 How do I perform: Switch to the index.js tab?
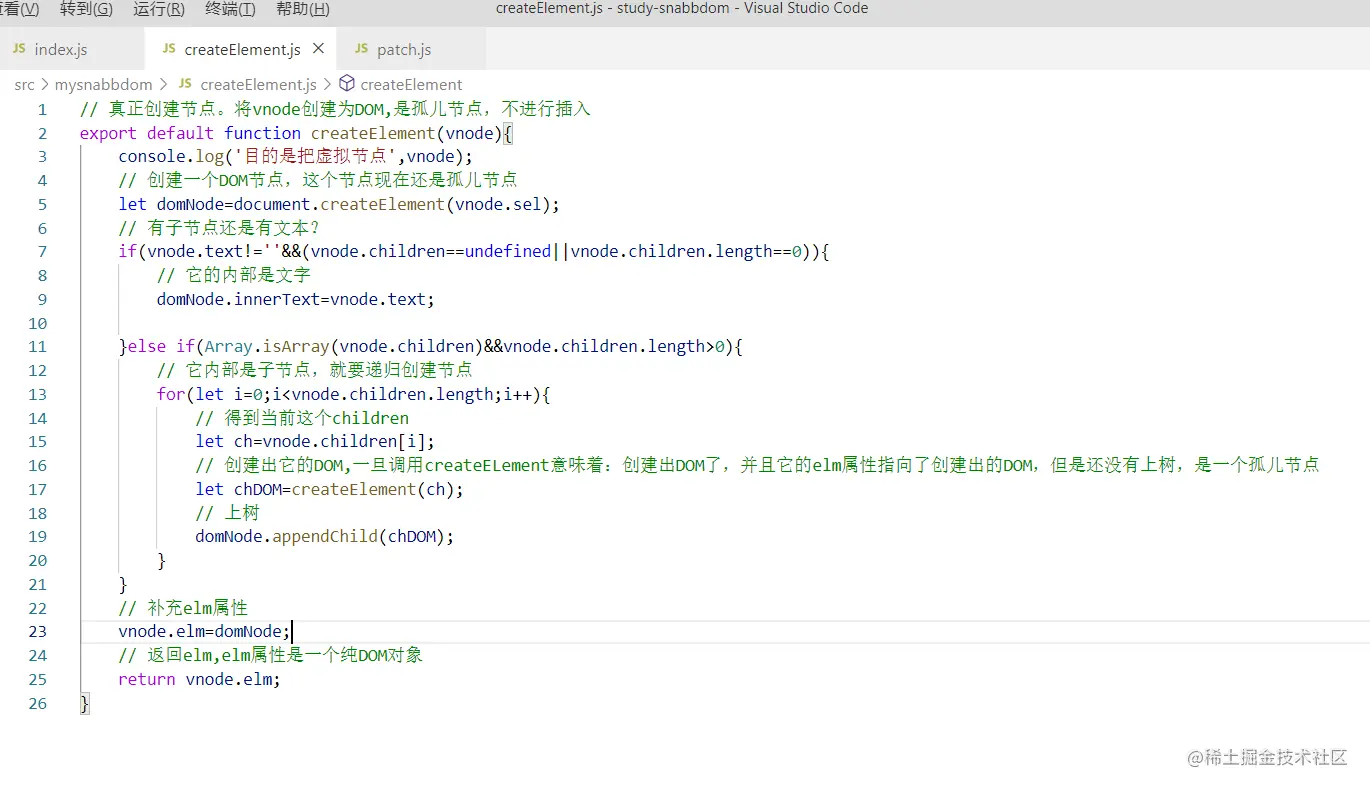tap(62, 47)
